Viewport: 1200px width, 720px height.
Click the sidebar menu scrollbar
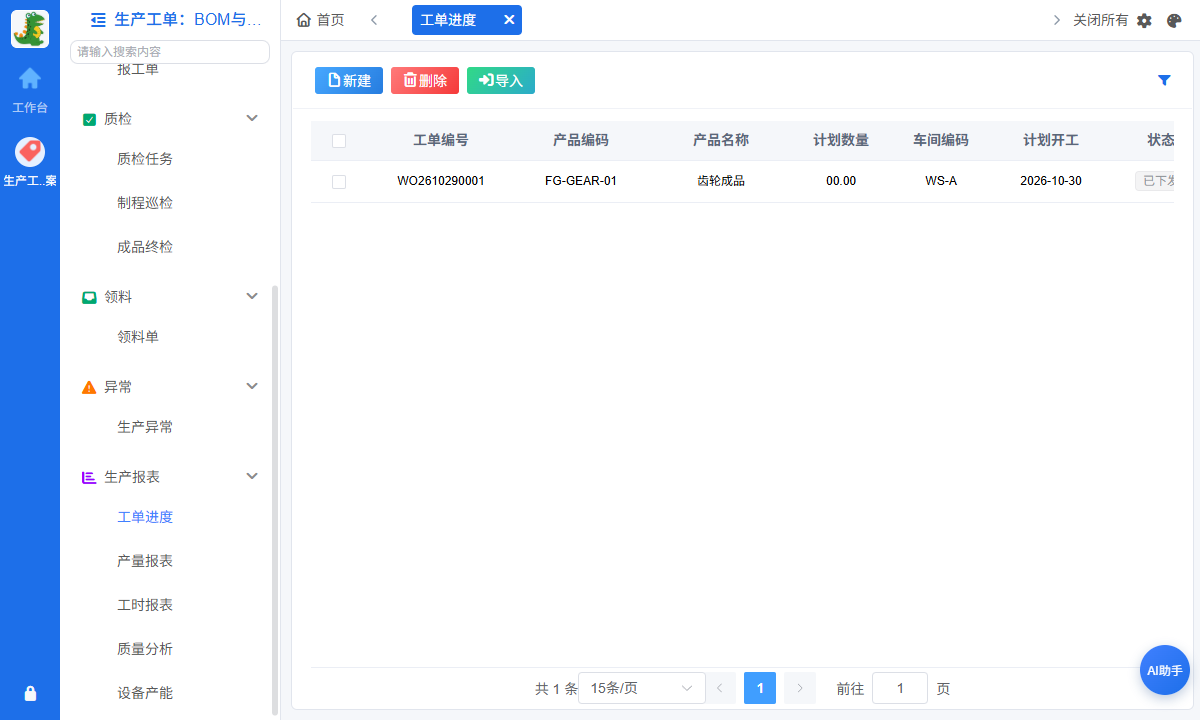tap(275, 500)
